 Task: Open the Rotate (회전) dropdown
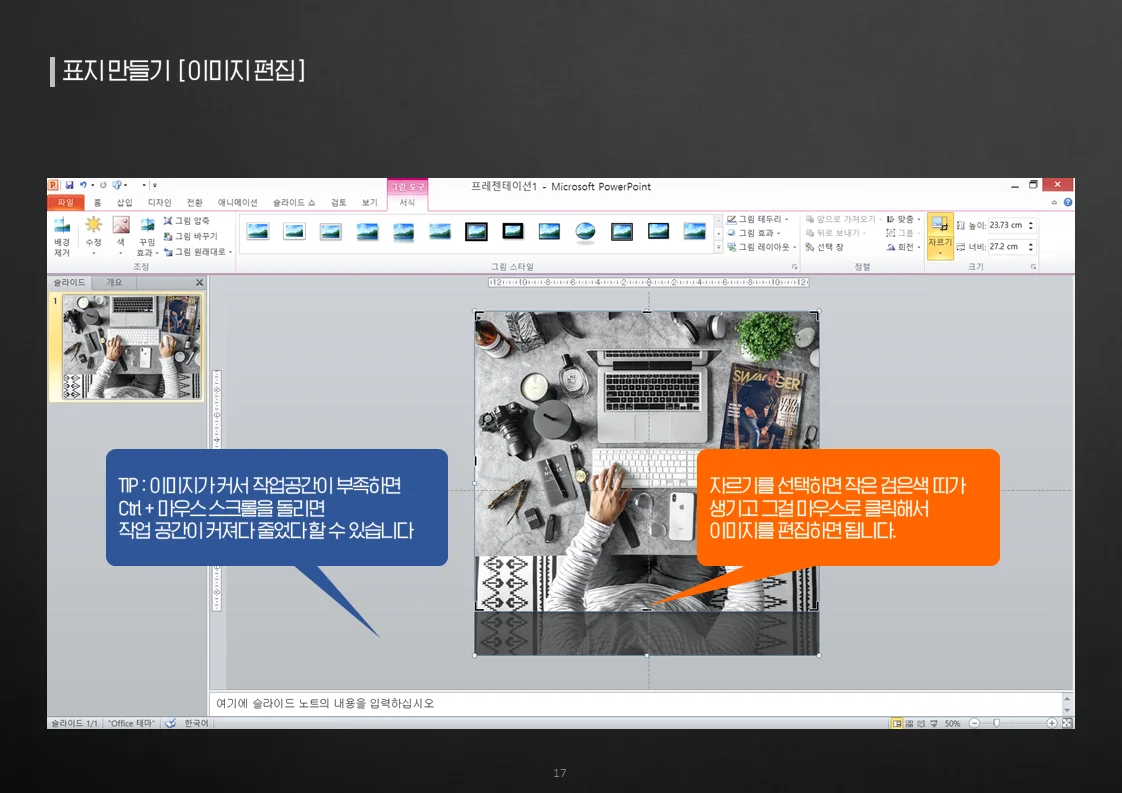coord(904,247)
